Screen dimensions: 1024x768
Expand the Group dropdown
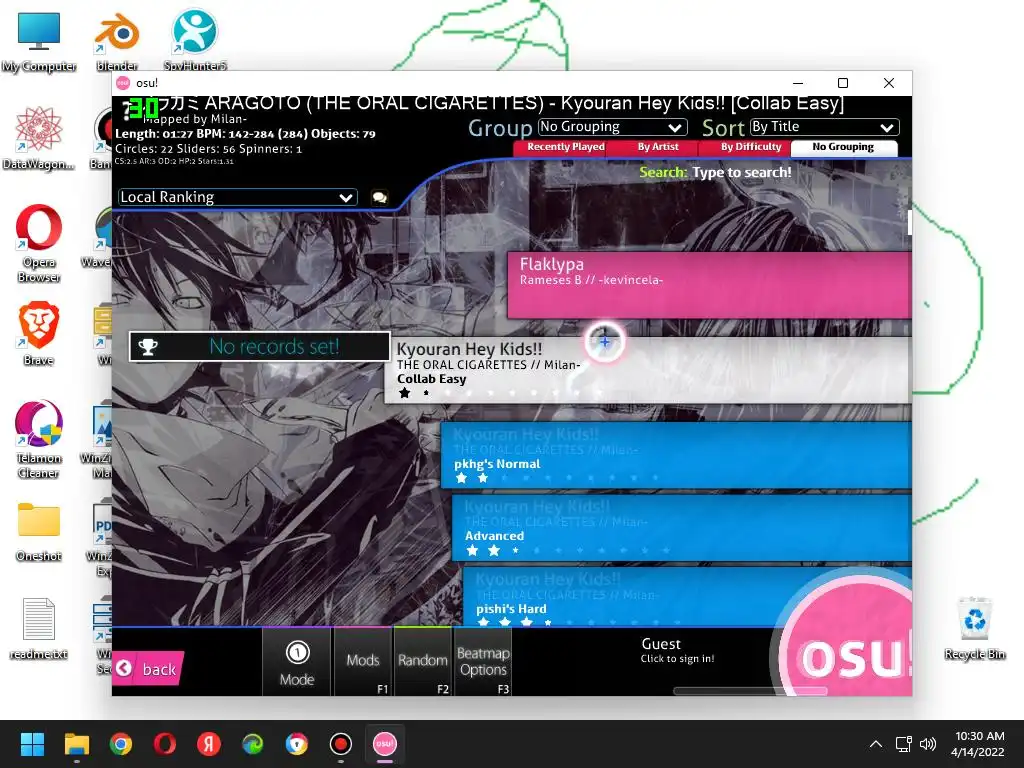pyautogui.click(x=613, y=127)
